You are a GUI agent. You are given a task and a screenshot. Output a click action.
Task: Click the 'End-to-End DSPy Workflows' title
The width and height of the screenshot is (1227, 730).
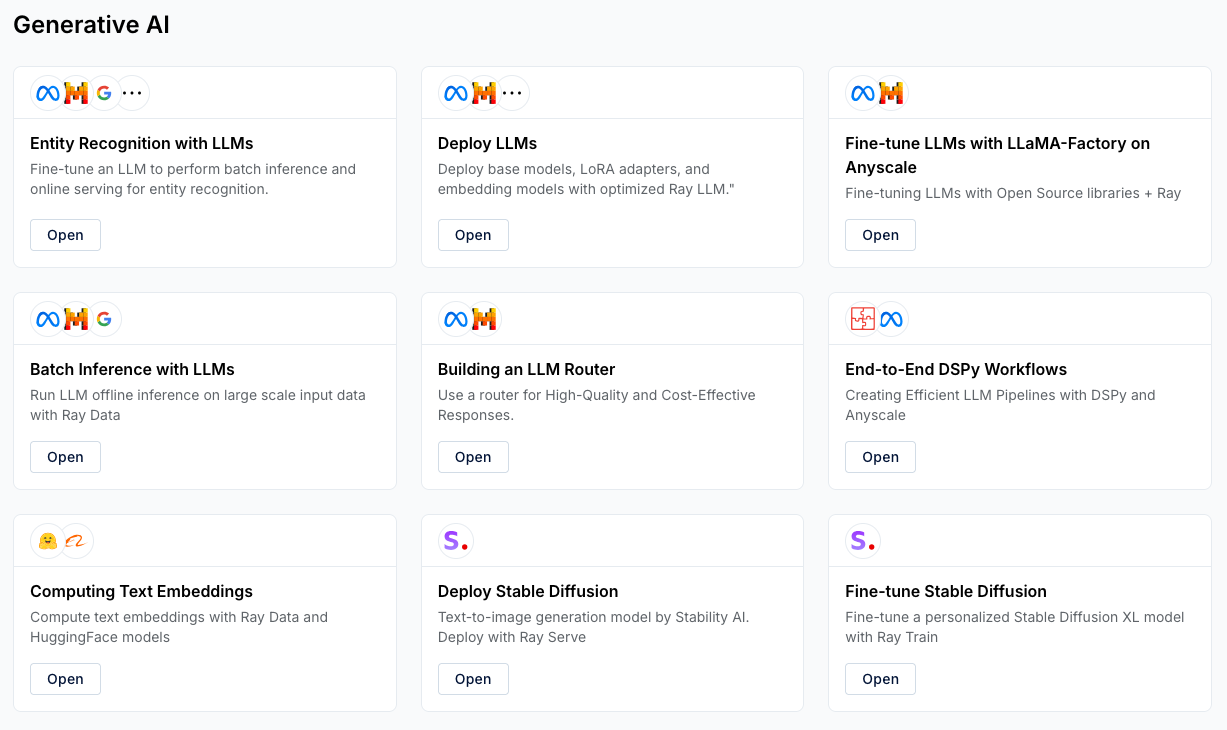coord(956,370)
